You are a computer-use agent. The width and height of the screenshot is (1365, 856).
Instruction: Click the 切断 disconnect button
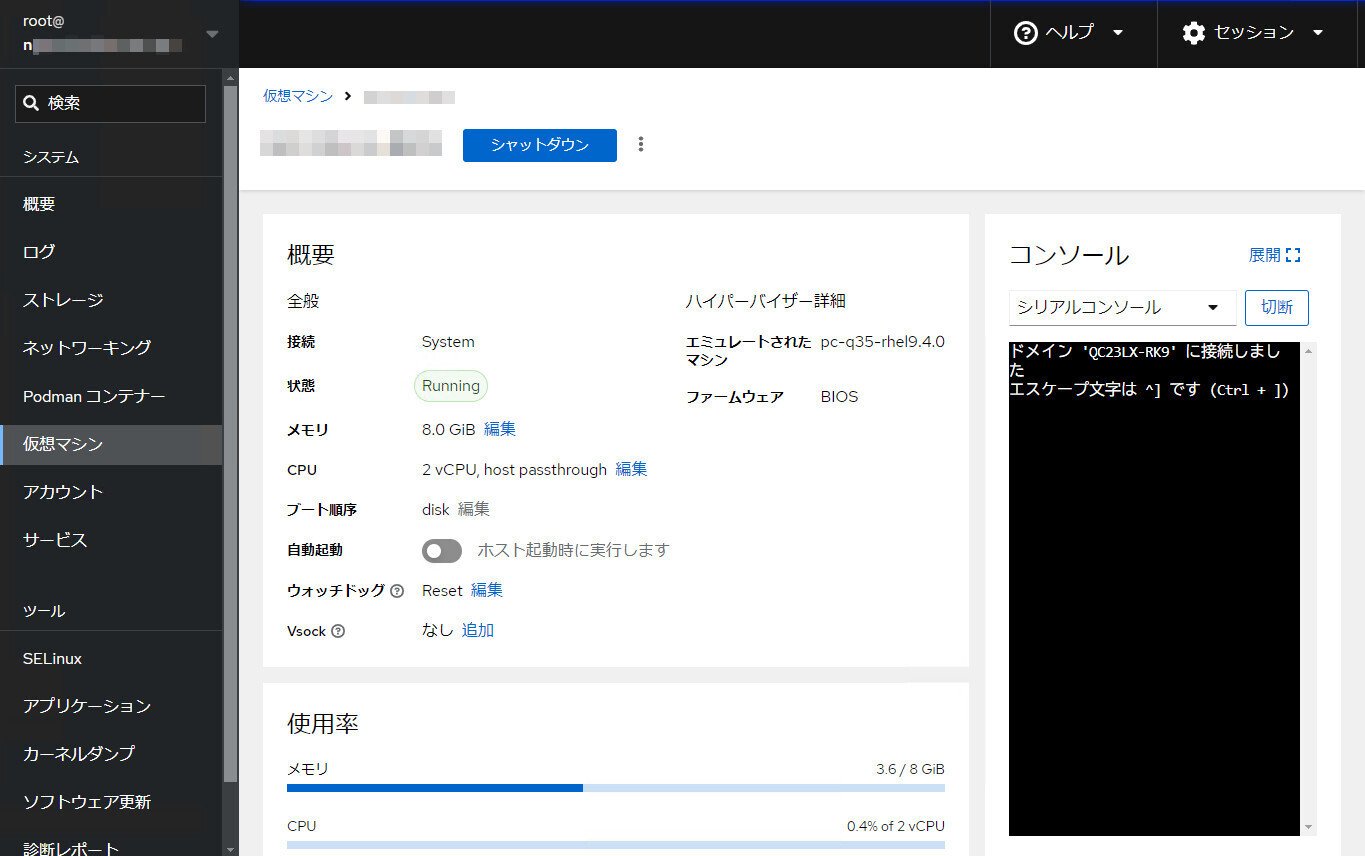tap(1276, 307)
